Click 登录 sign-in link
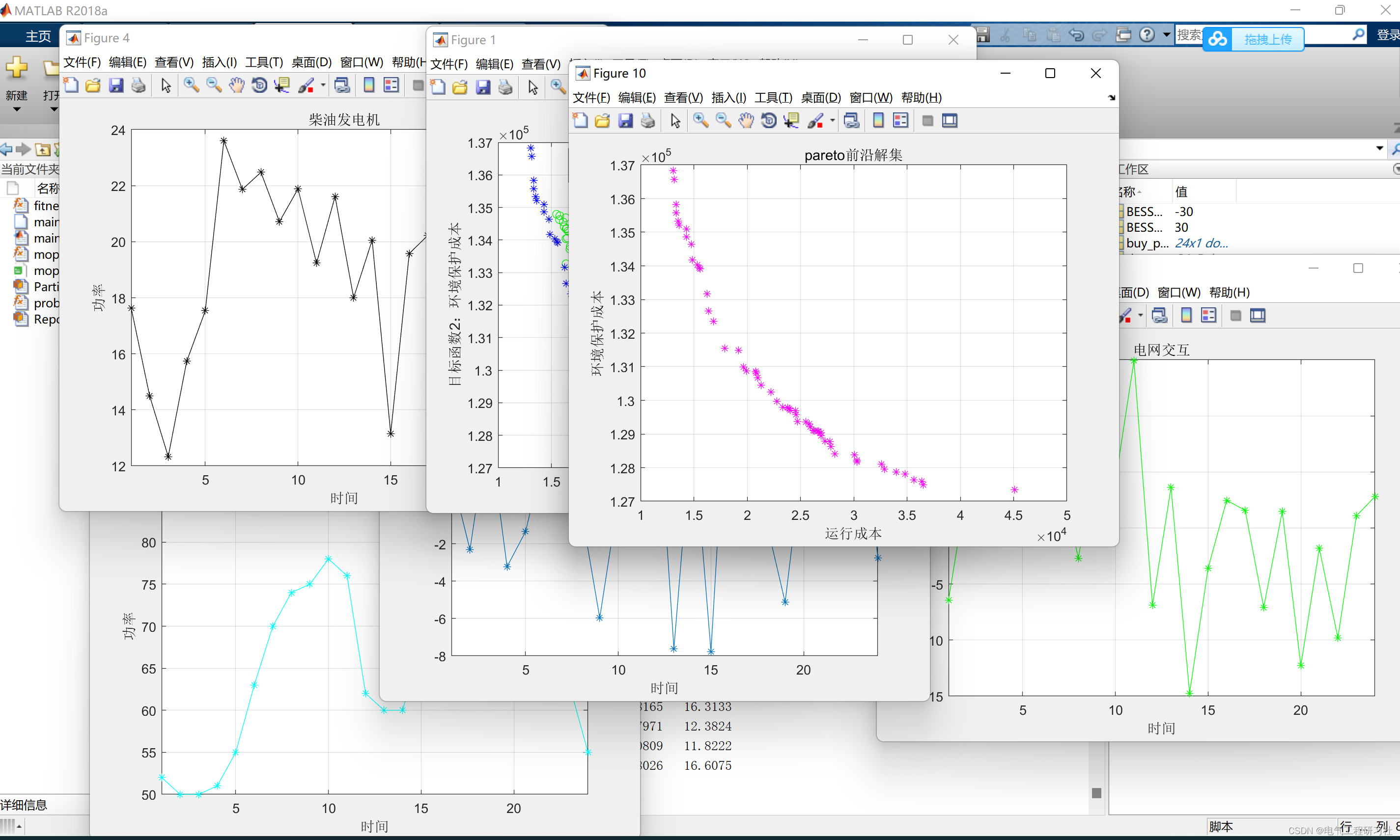 (1388, 35)
